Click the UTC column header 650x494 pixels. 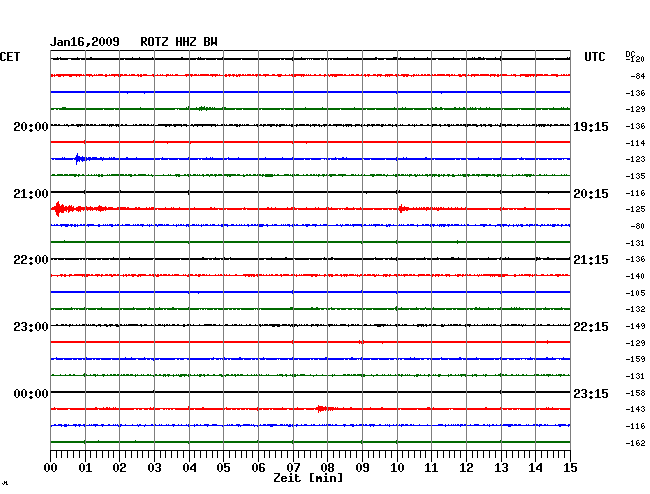(x=594, y=57)
